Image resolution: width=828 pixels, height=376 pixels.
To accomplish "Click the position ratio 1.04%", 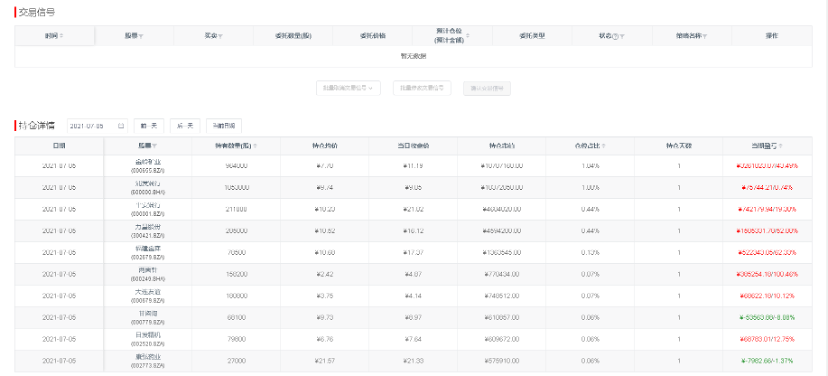I will point(590,165).
